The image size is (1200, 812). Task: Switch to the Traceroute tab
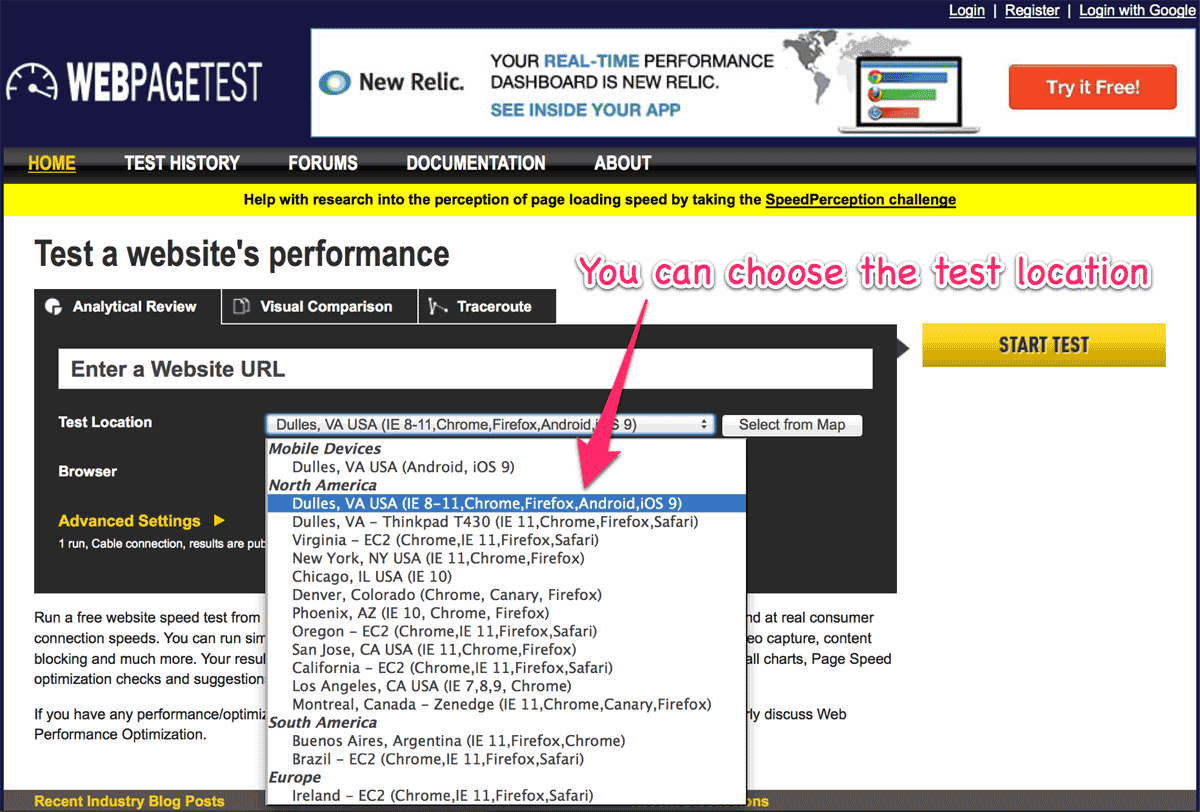pyautogui.click(x=486, y=307)
